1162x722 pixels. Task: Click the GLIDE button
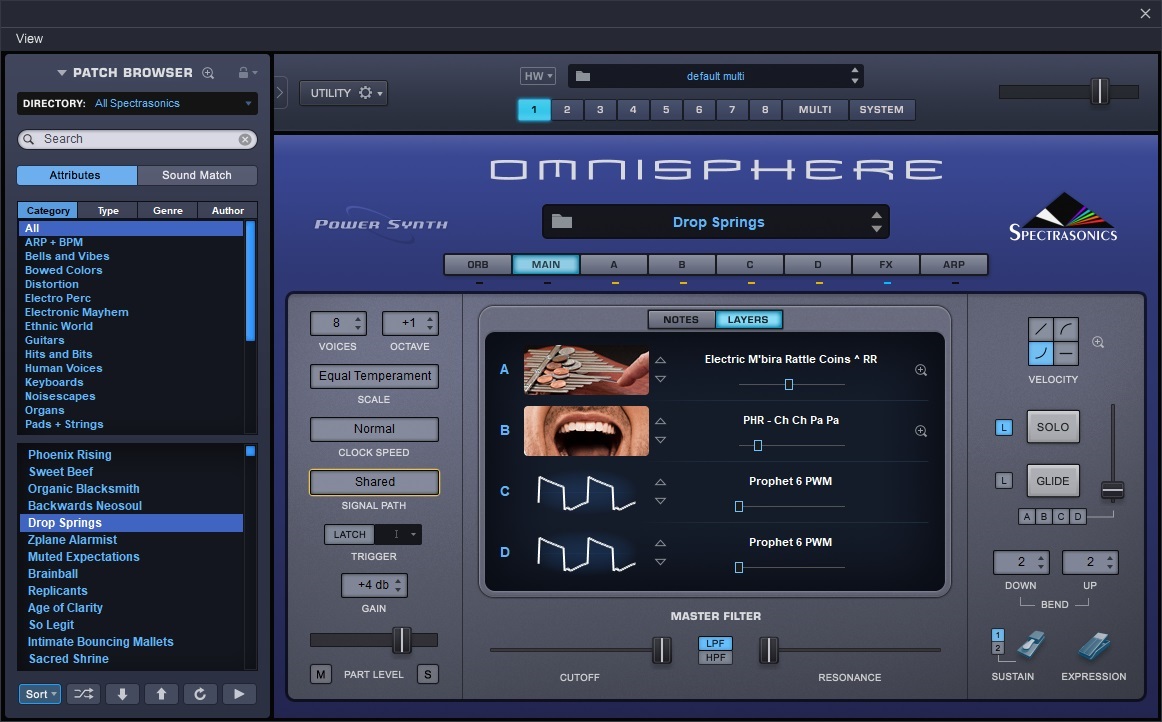(1052, 481)
